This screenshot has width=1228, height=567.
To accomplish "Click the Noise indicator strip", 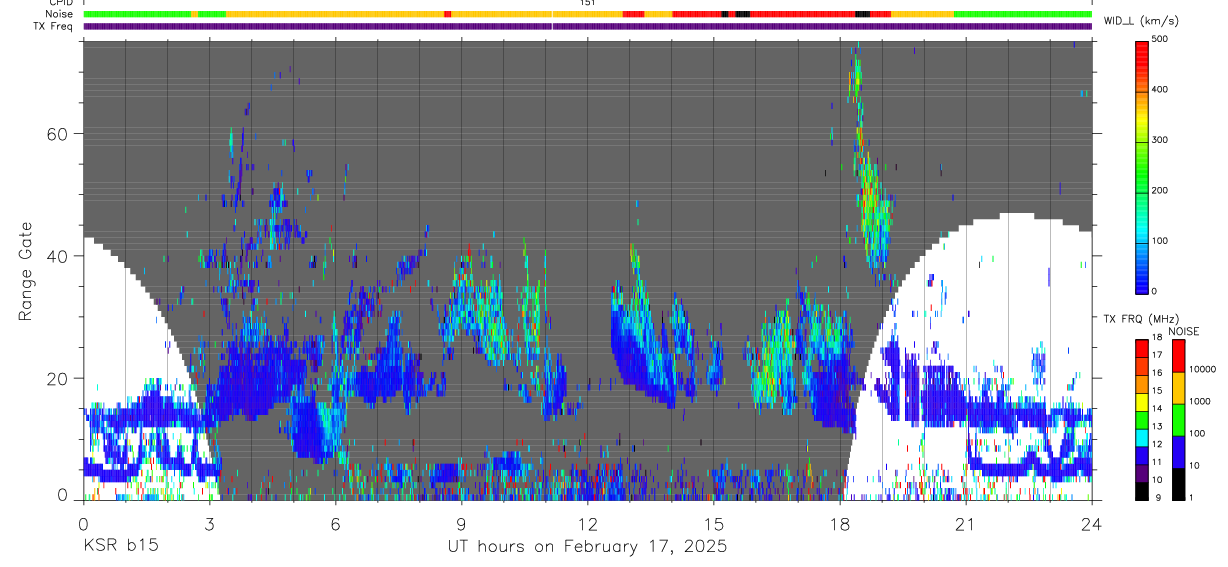I will coord(587,14).
